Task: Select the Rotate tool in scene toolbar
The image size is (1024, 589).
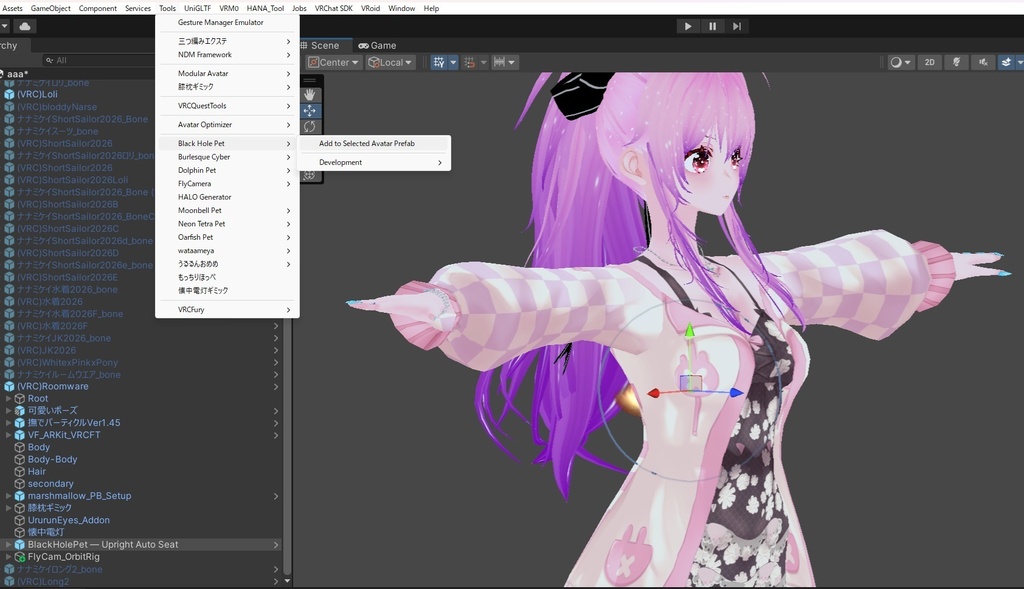Action: pyautogui.click(x=310, y=127)
